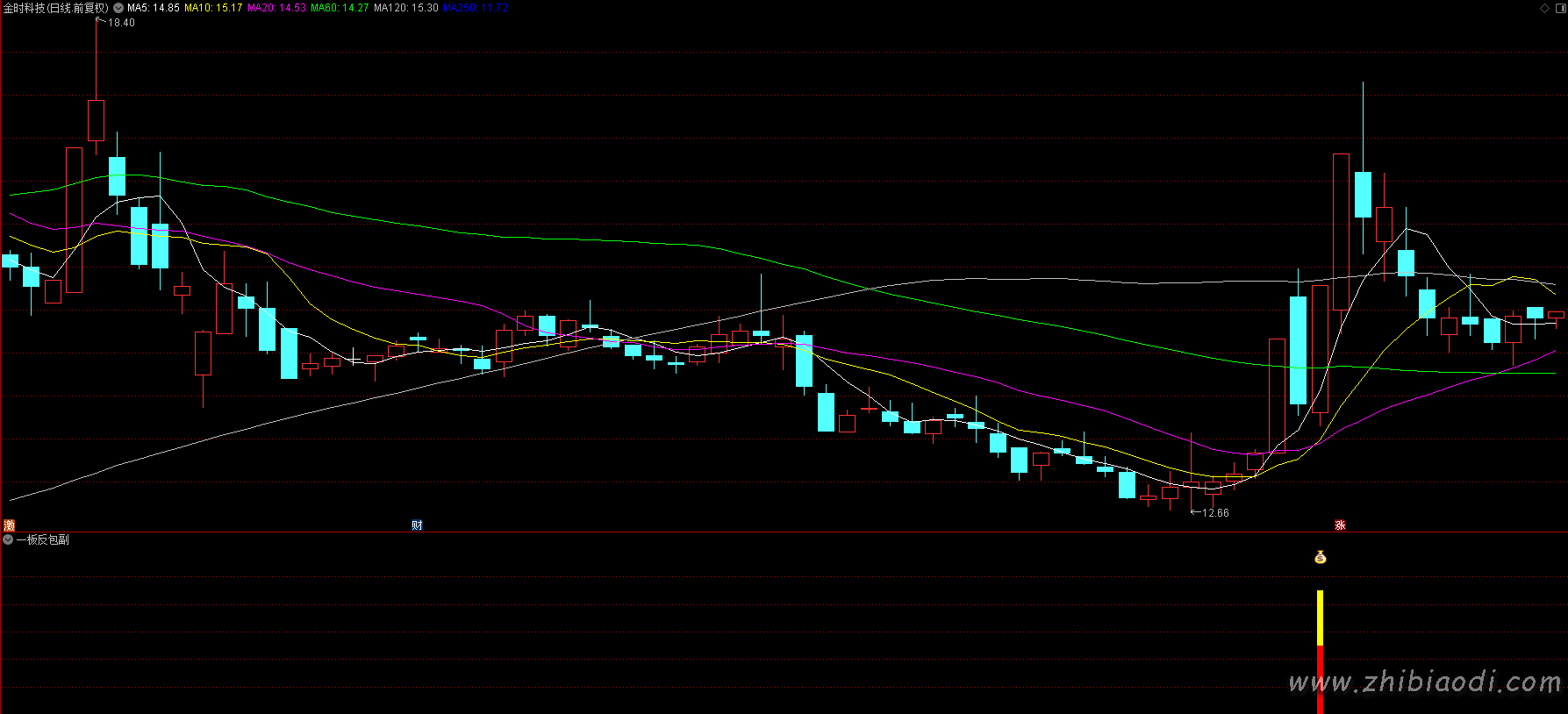Click the 18.40 high price flag

click(x=119, y=23)
